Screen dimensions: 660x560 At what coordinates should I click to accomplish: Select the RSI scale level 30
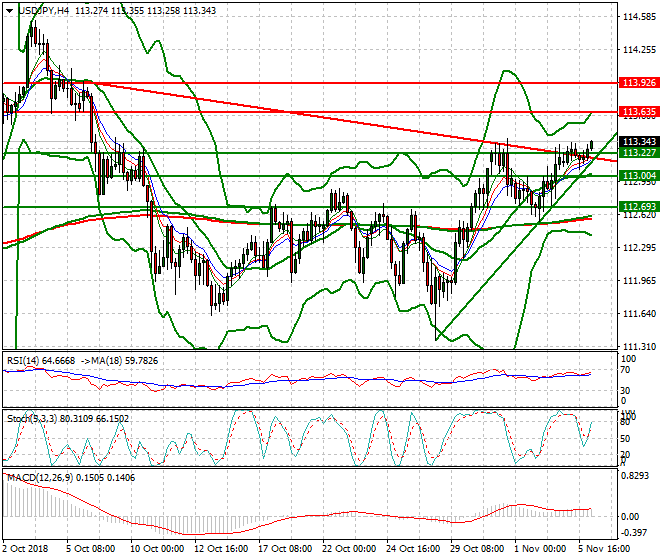point(625,390)
